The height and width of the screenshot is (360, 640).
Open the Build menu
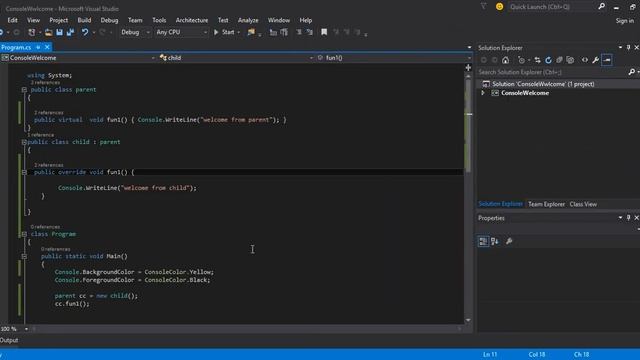[84, 20]
